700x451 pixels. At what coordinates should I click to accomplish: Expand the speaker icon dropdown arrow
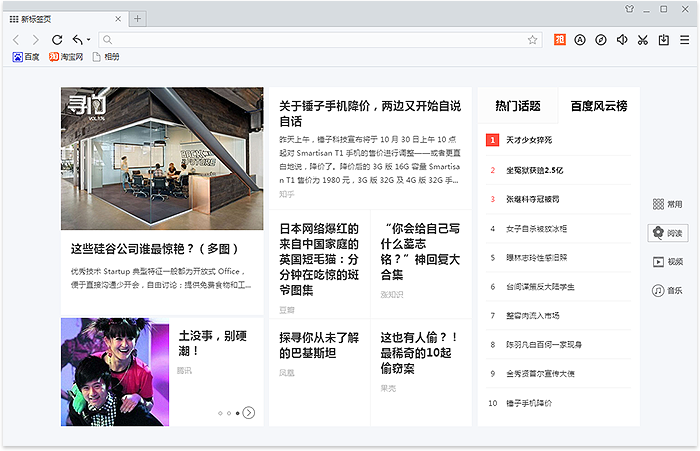click(630, 40)
